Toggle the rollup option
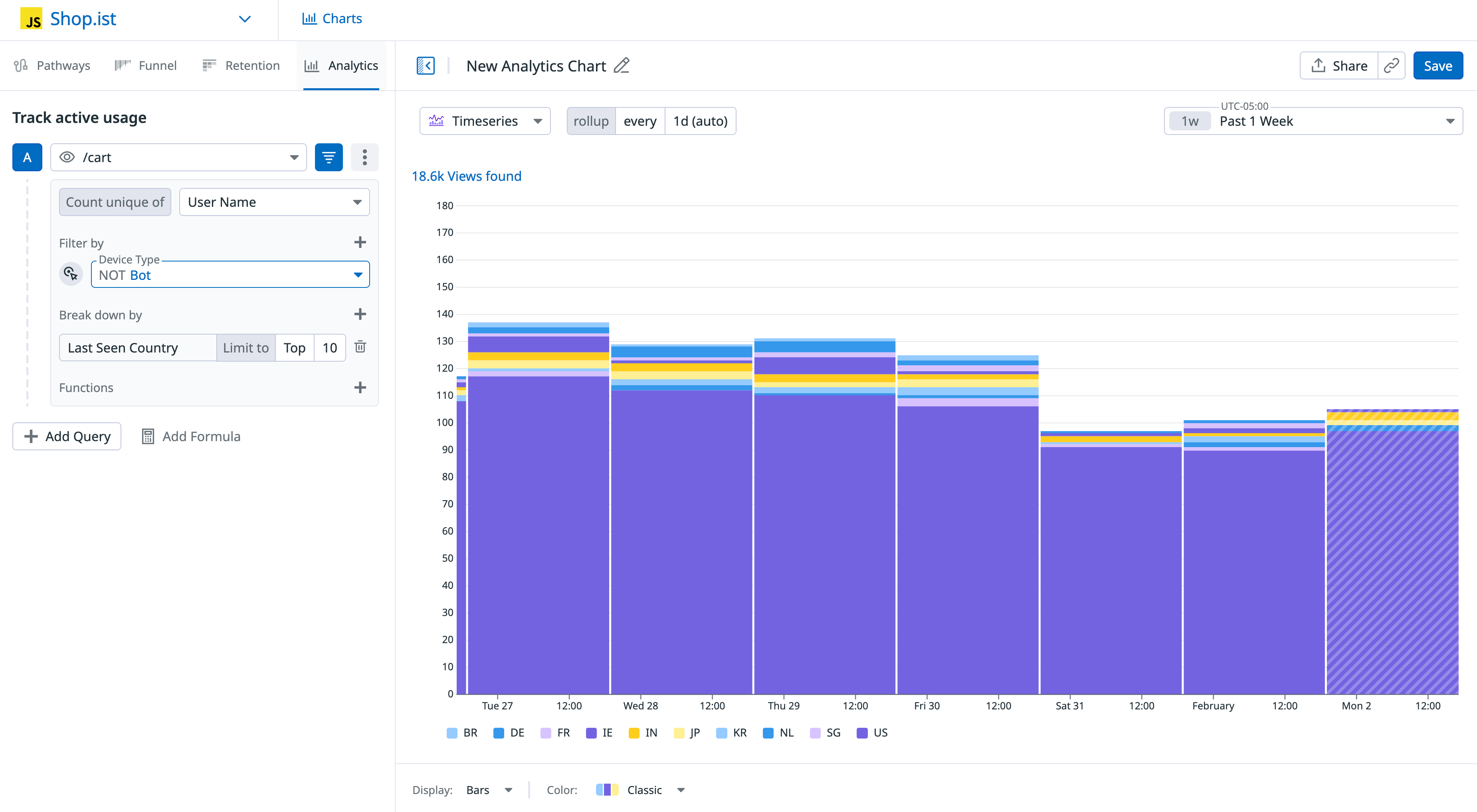Image resolution: width=1477 pixels, height=812 pixels. tap(590, 121)
